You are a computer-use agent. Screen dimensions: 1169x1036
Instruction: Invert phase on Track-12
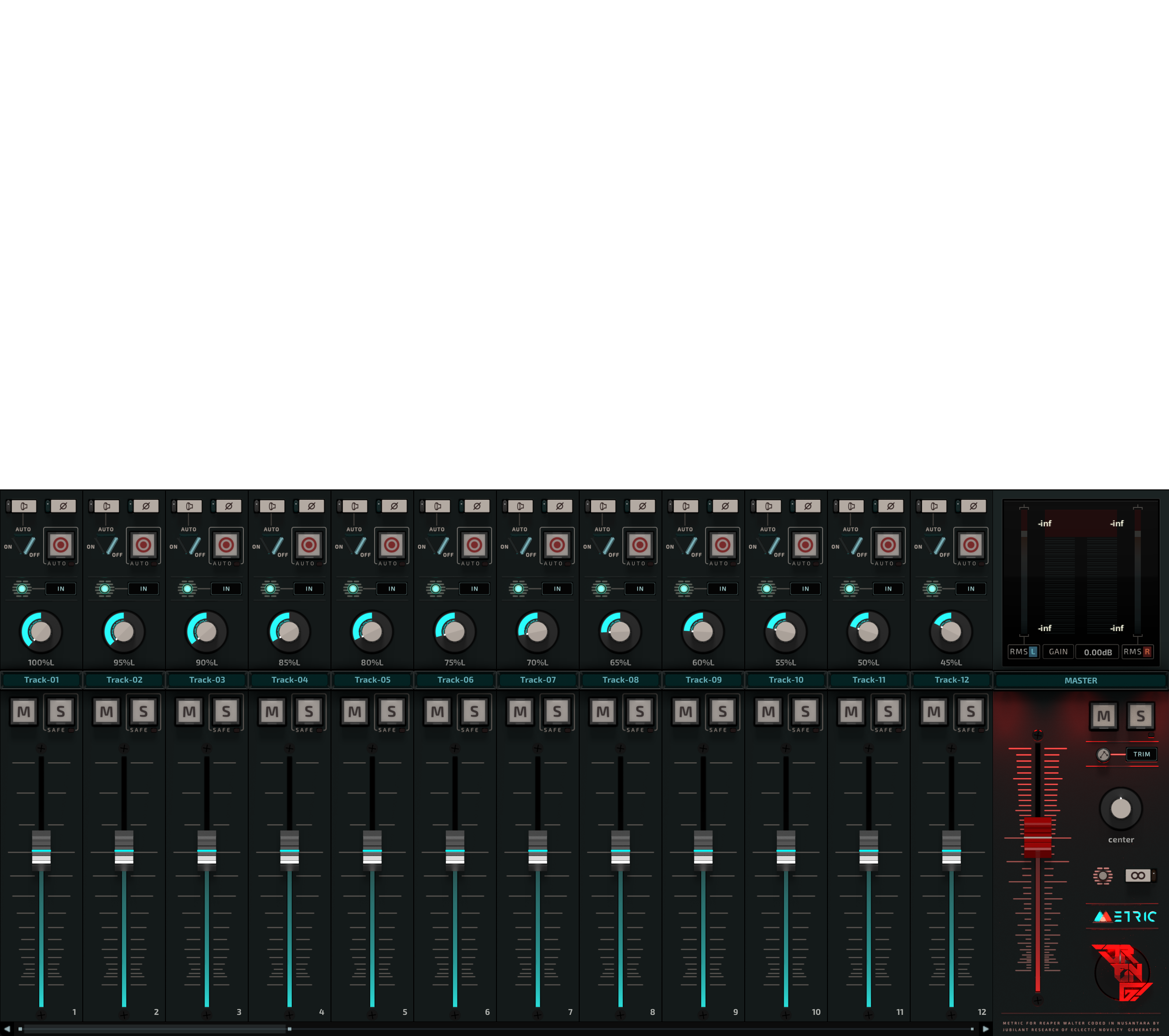[974, 507]
